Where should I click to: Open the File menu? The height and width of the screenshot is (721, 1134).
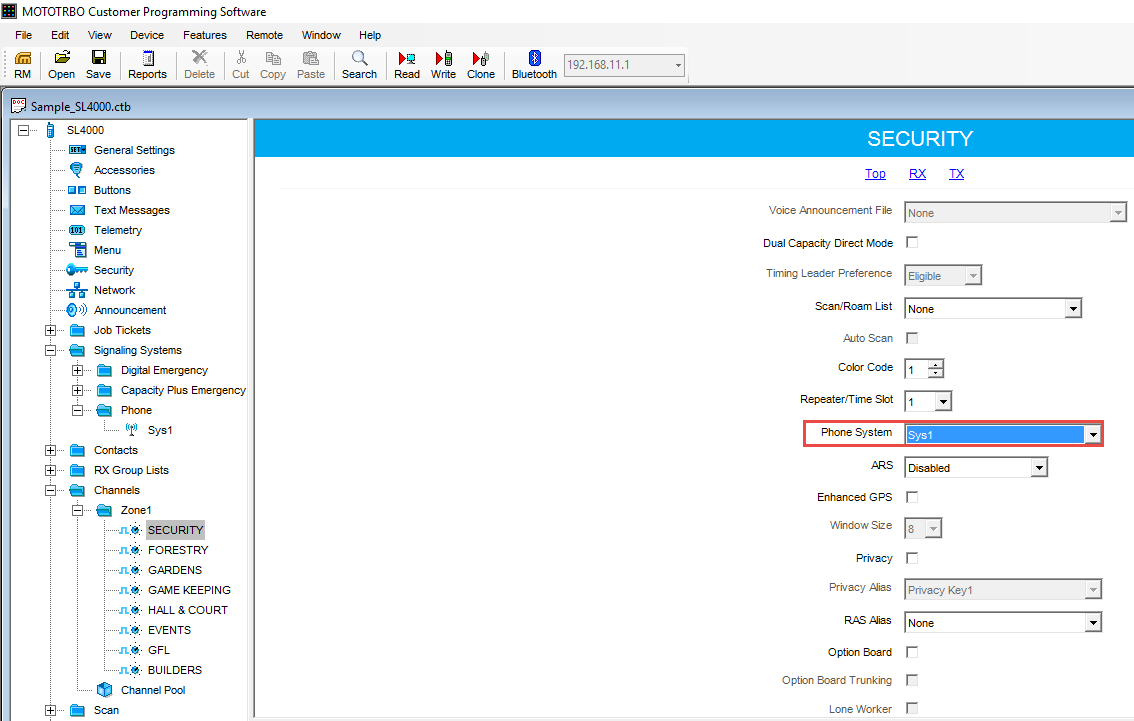tap(24, 35)
